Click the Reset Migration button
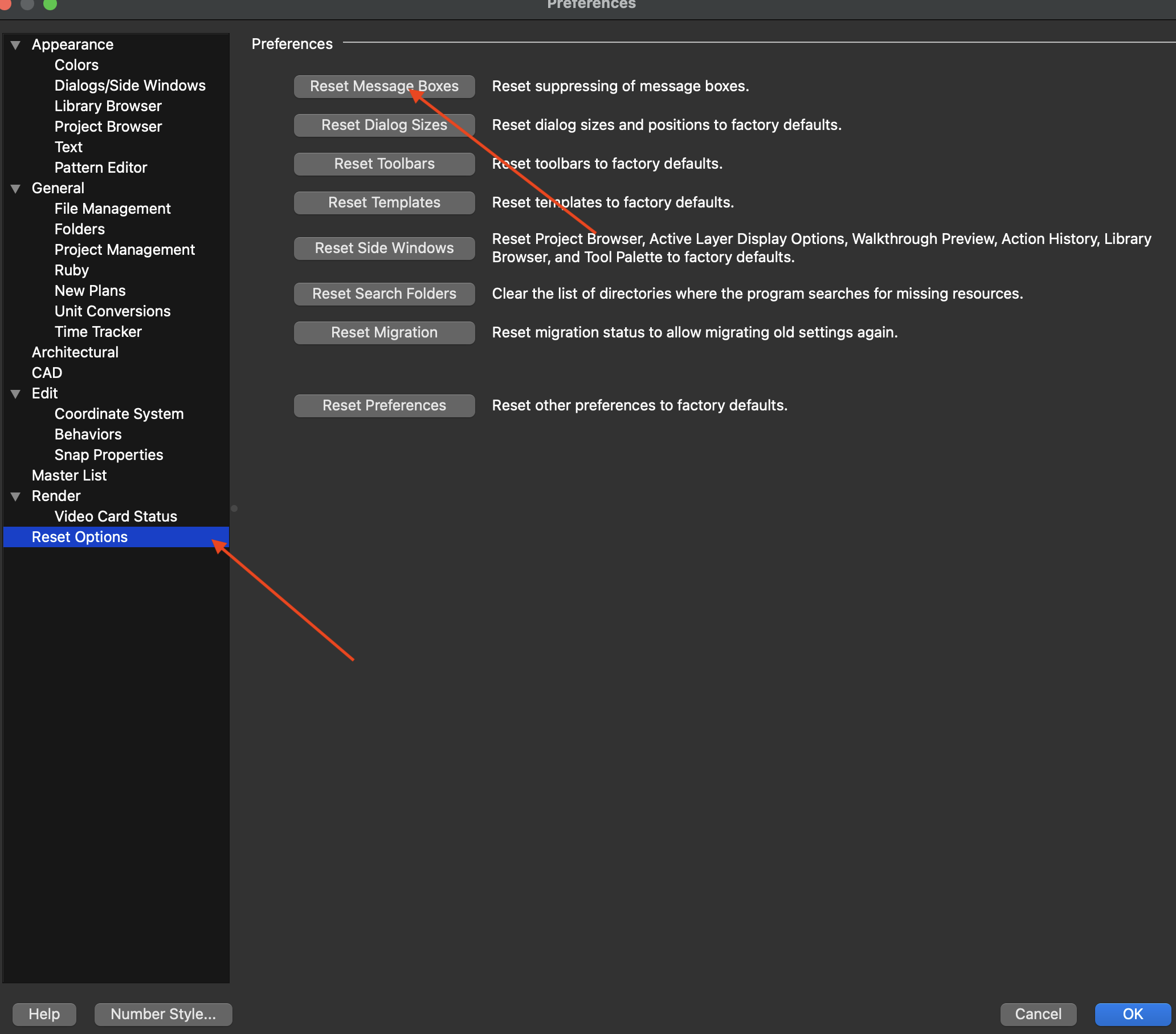 384,333
